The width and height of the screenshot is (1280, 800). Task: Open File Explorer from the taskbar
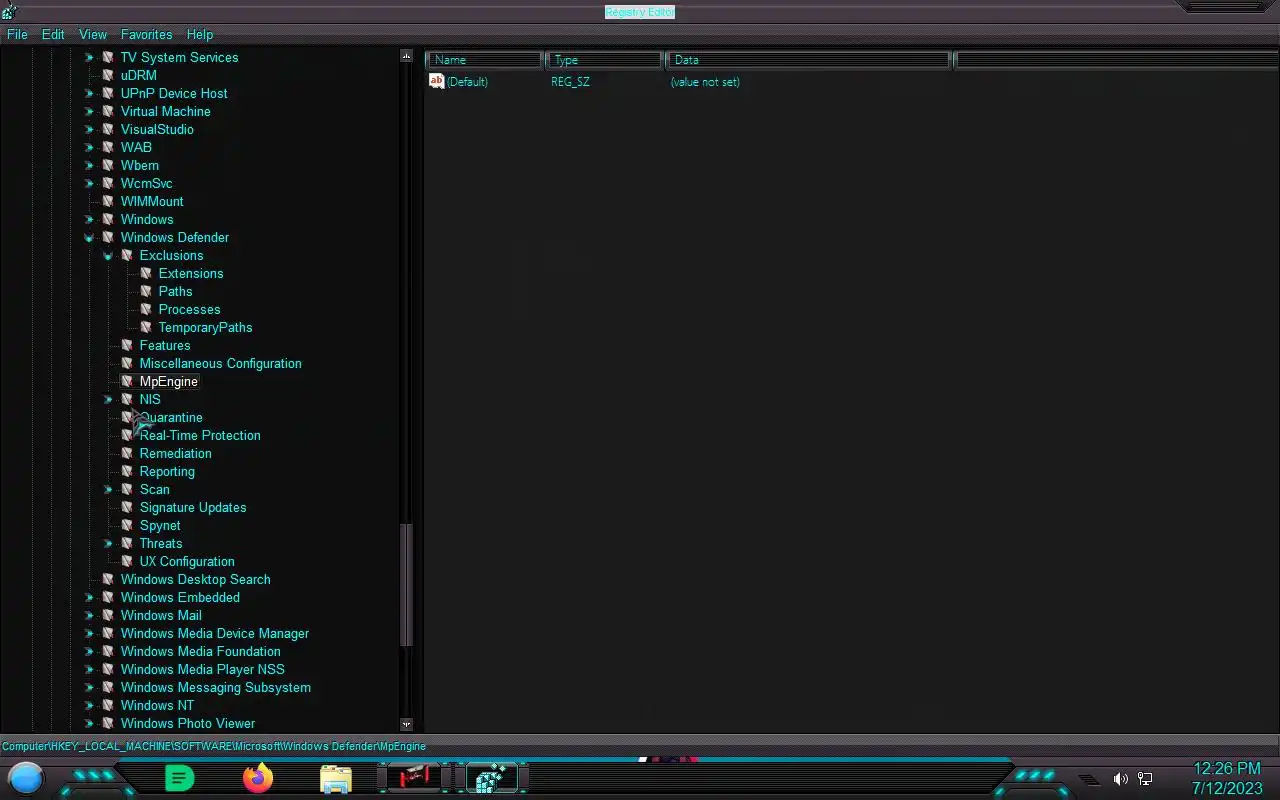(x=336, y=779)
